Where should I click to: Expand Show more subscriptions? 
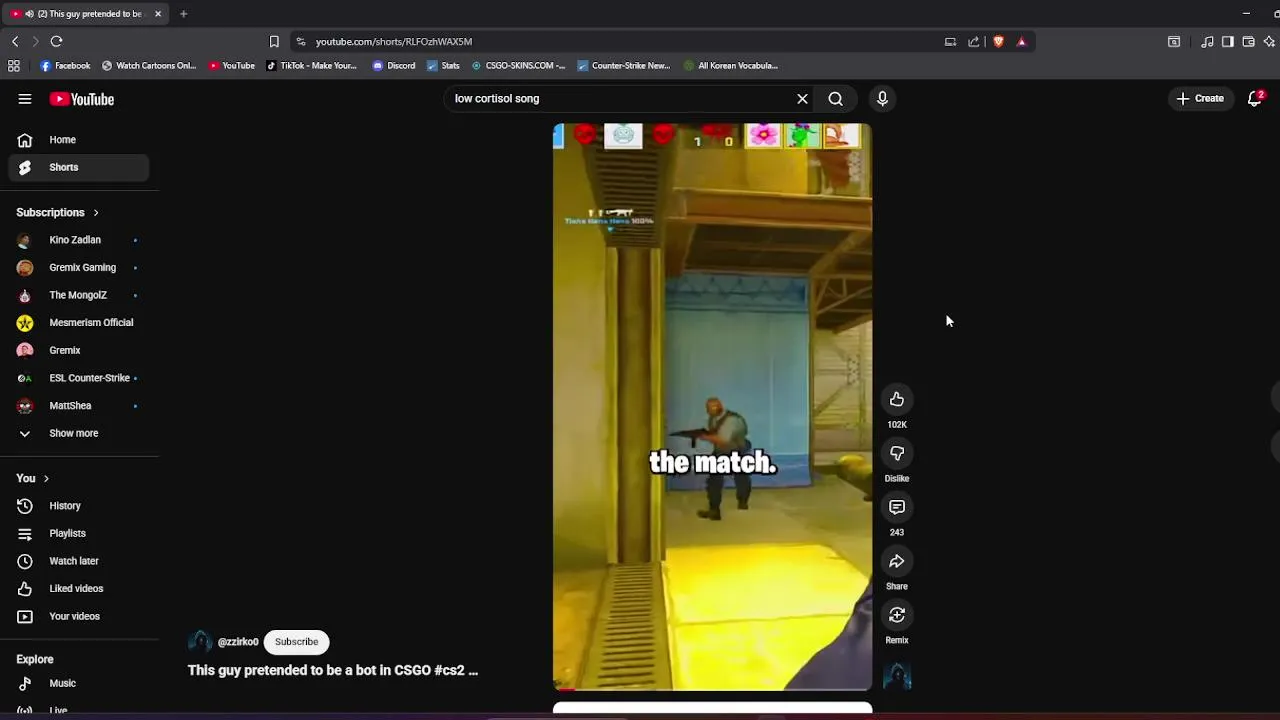79,433
